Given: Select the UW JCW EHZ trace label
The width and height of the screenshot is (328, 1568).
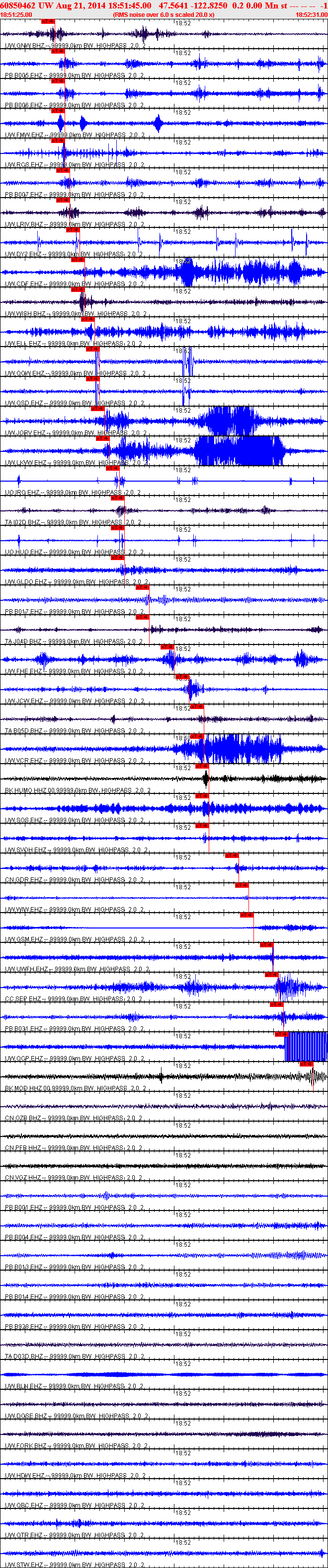Looking at the screenshot, I should click(x=75, y=702).
